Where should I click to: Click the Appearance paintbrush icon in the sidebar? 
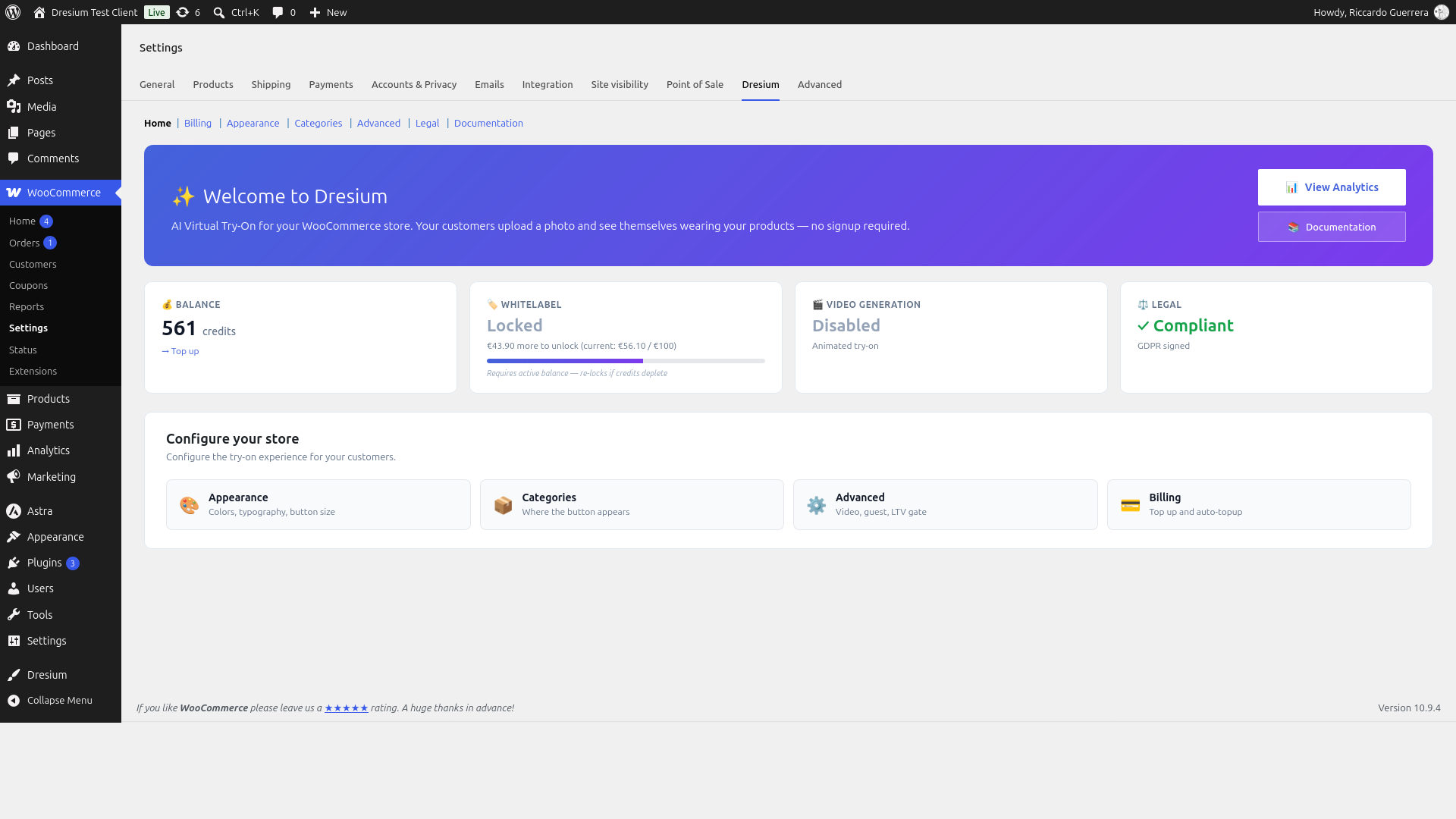point(14,537)
